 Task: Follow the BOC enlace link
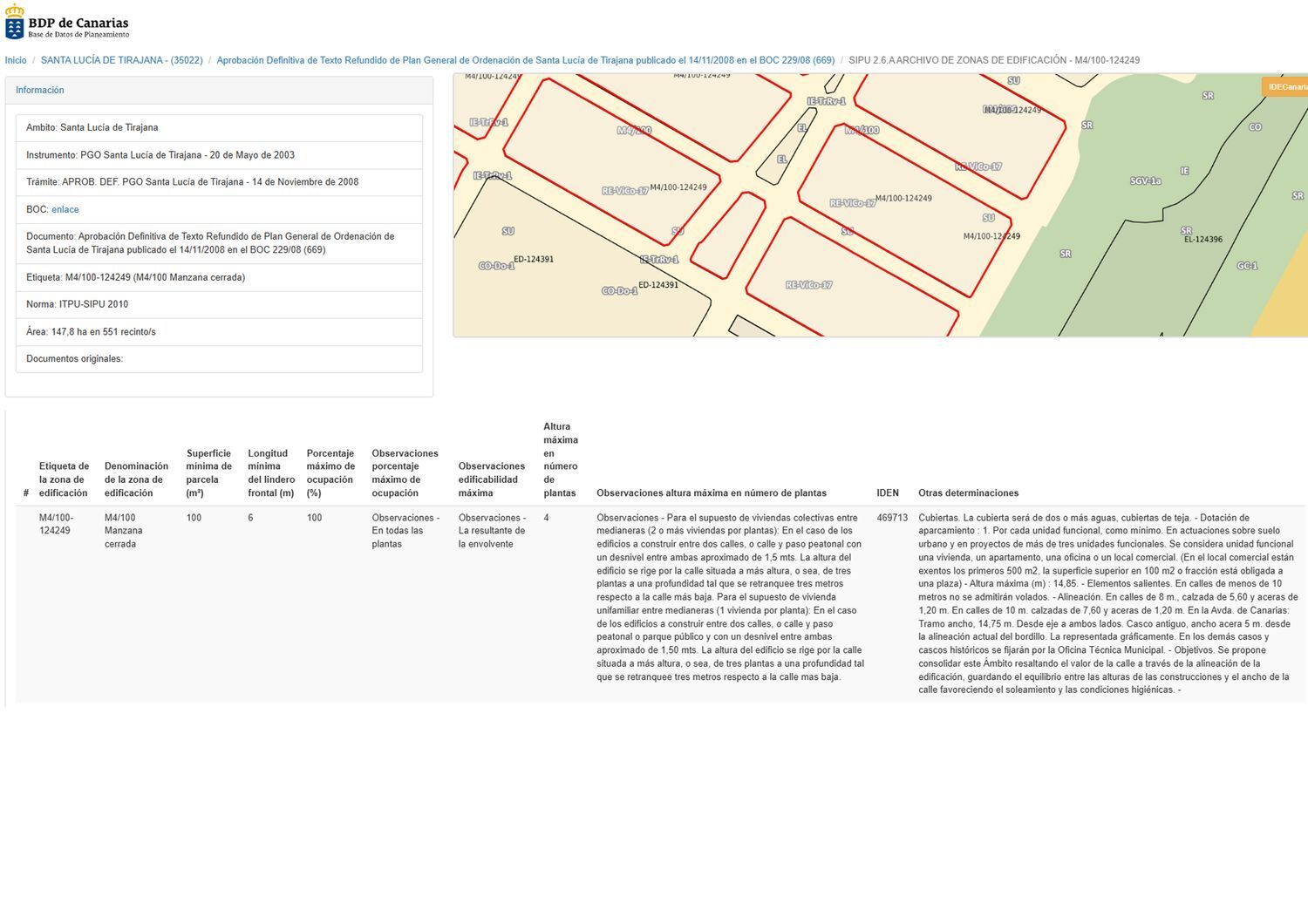coord(65,209)
